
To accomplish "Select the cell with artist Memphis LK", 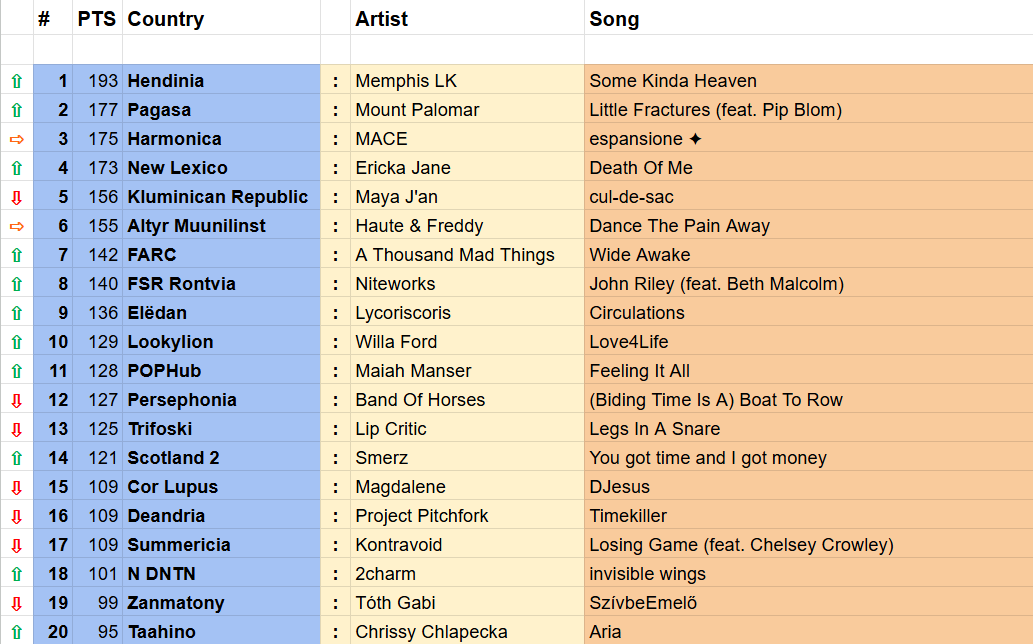I will [x=406, y=81].
